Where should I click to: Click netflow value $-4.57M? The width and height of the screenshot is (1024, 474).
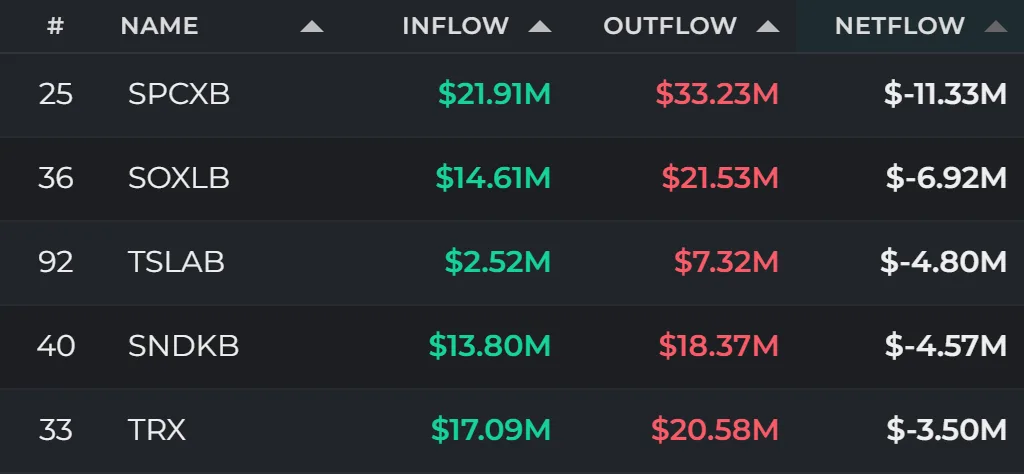[946, 346]
